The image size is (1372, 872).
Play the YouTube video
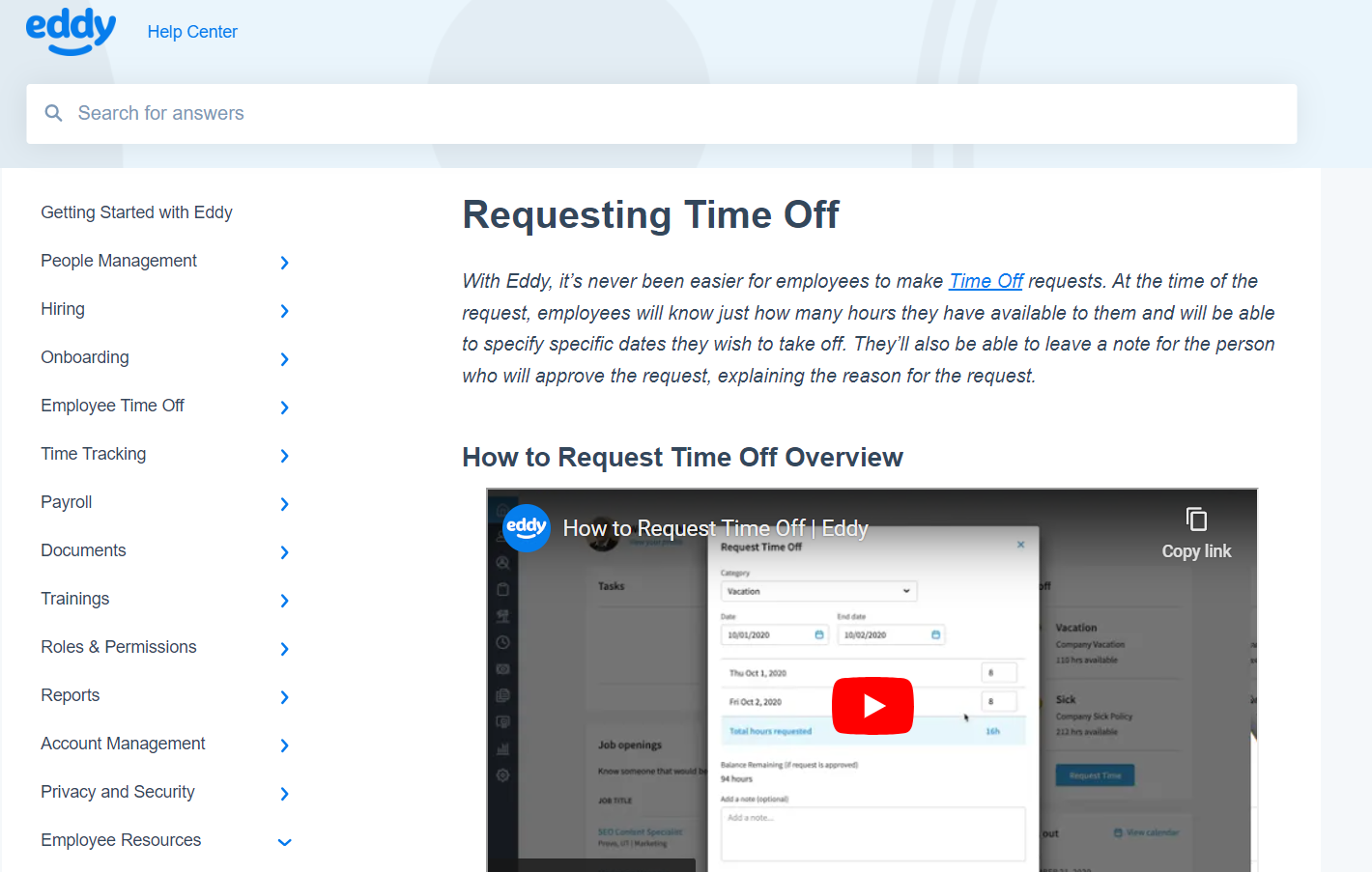[x=872, y=706]
